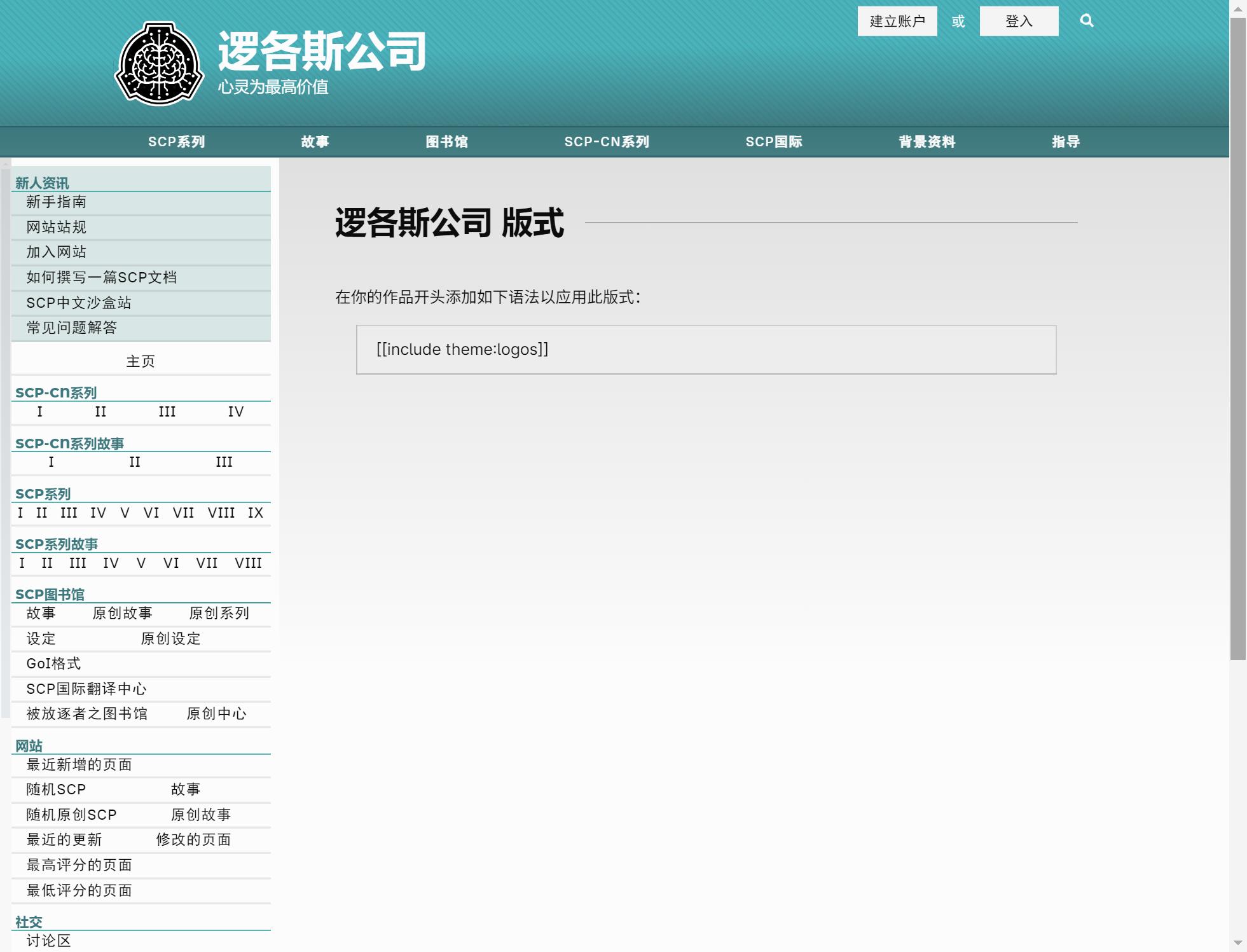Click the GoI格式 sidebar link
Image resolution: width=1247 pixels, height=952 pixels.
(x=53, y=664)
